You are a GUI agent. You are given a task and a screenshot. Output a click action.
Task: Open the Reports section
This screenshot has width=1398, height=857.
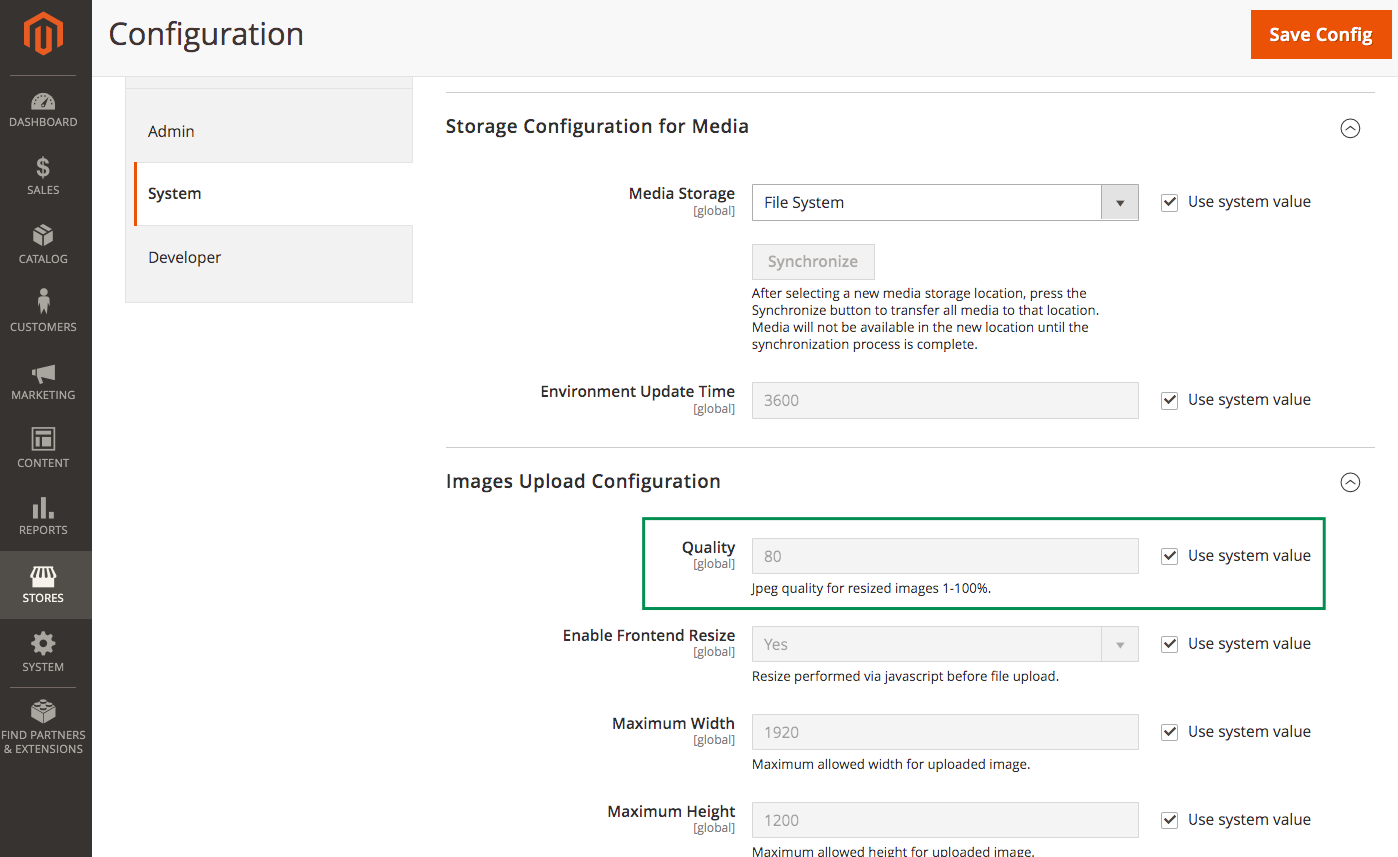[x=43, y=515]
